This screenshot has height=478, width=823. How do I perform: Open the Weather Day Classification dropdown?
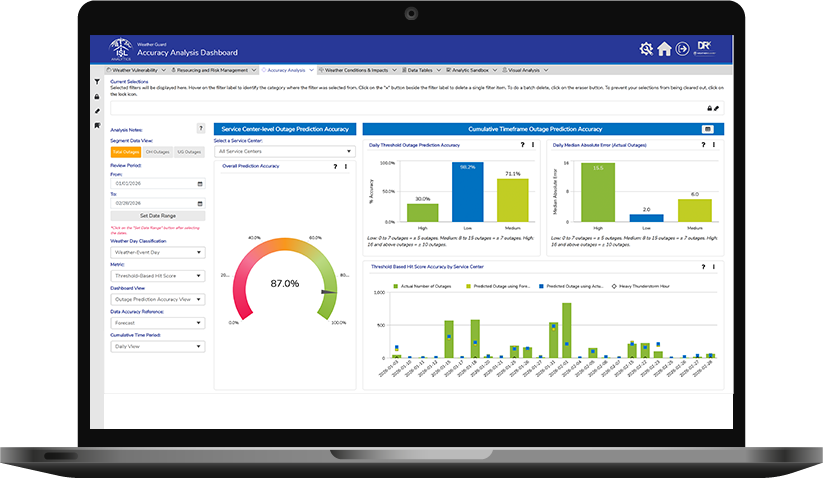157,252
